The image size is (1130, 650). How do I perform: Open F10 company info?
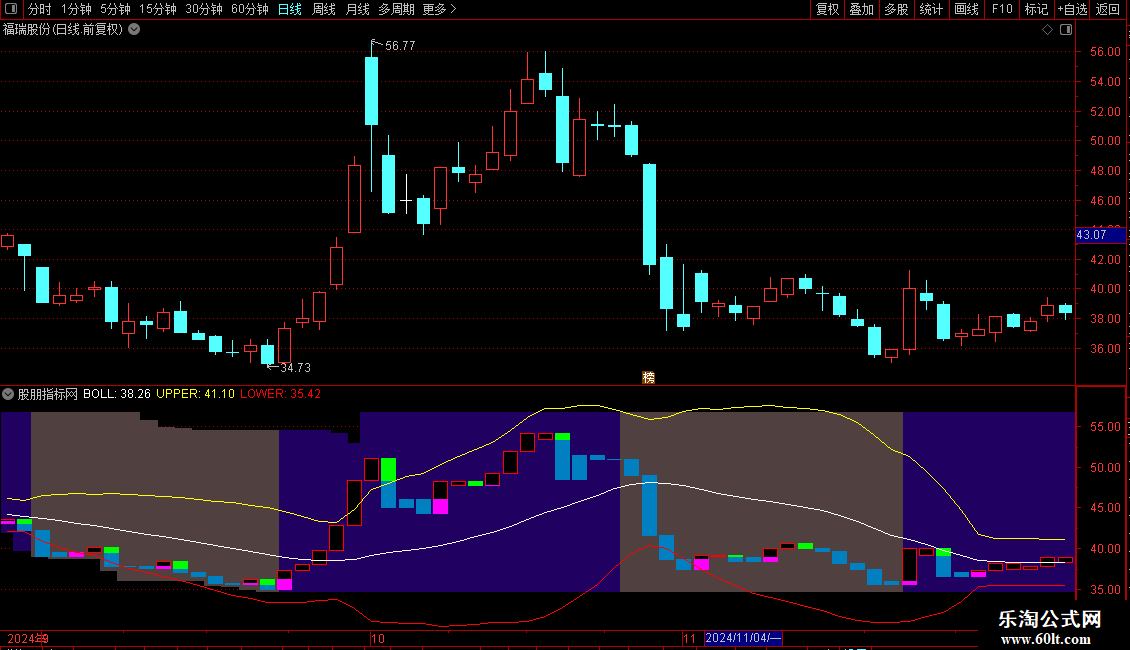tap(1002, 9)
